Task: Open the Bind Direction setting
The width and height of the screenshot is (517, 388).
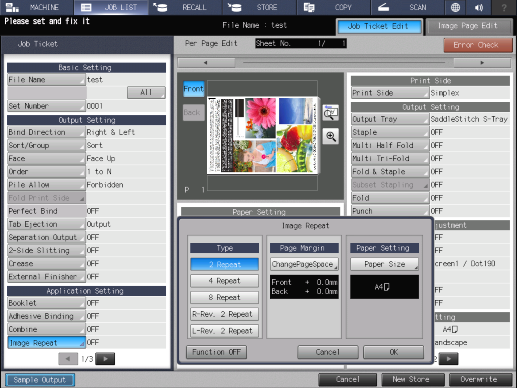Action: point(46,132)
